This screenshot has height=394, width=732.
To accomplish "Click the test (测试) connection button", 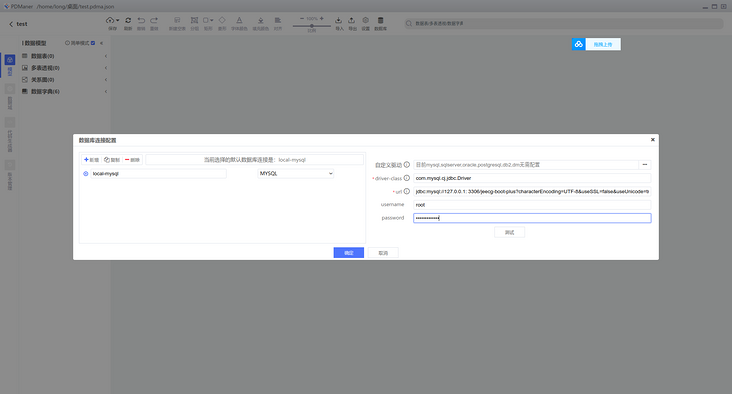I will click(509, 232).
